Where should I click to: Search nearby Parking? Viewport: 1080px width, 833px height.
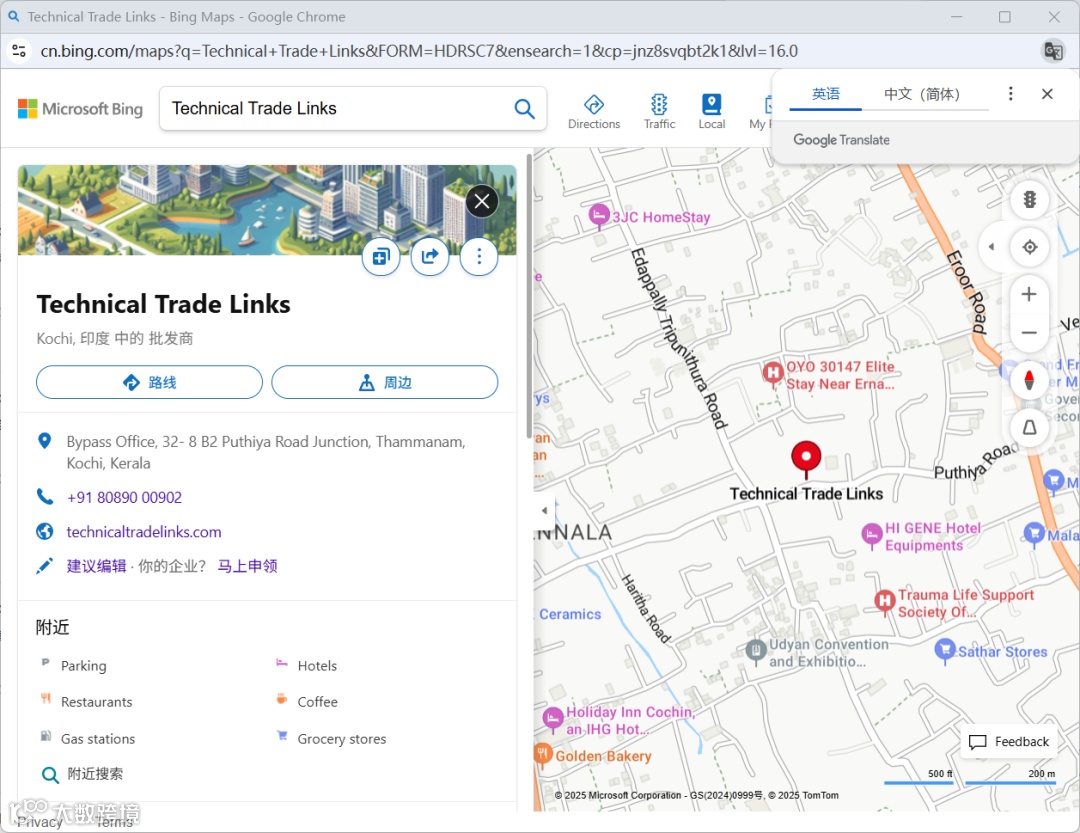point(83,666)
